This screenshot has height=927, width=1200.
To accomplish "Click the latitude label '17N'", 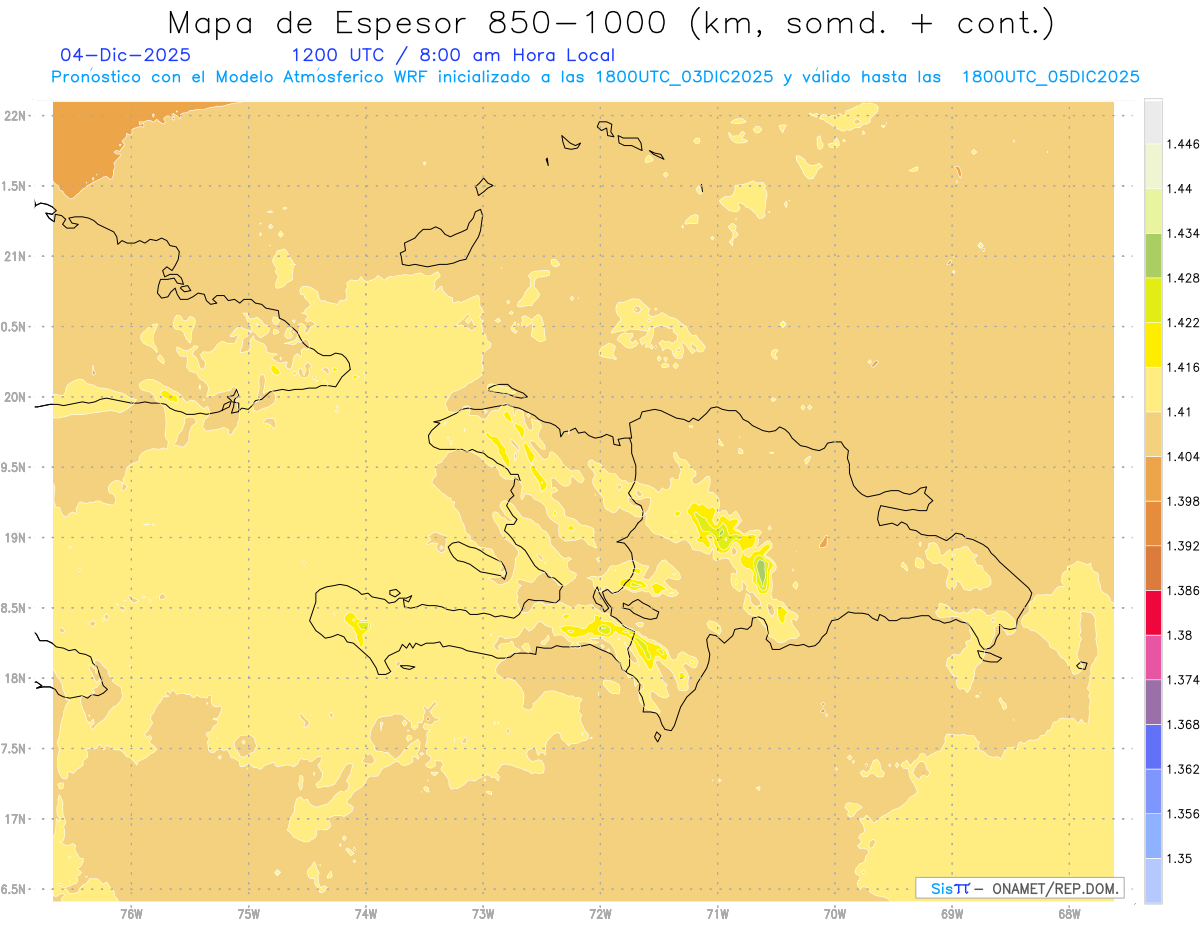I will coord(15,819).
